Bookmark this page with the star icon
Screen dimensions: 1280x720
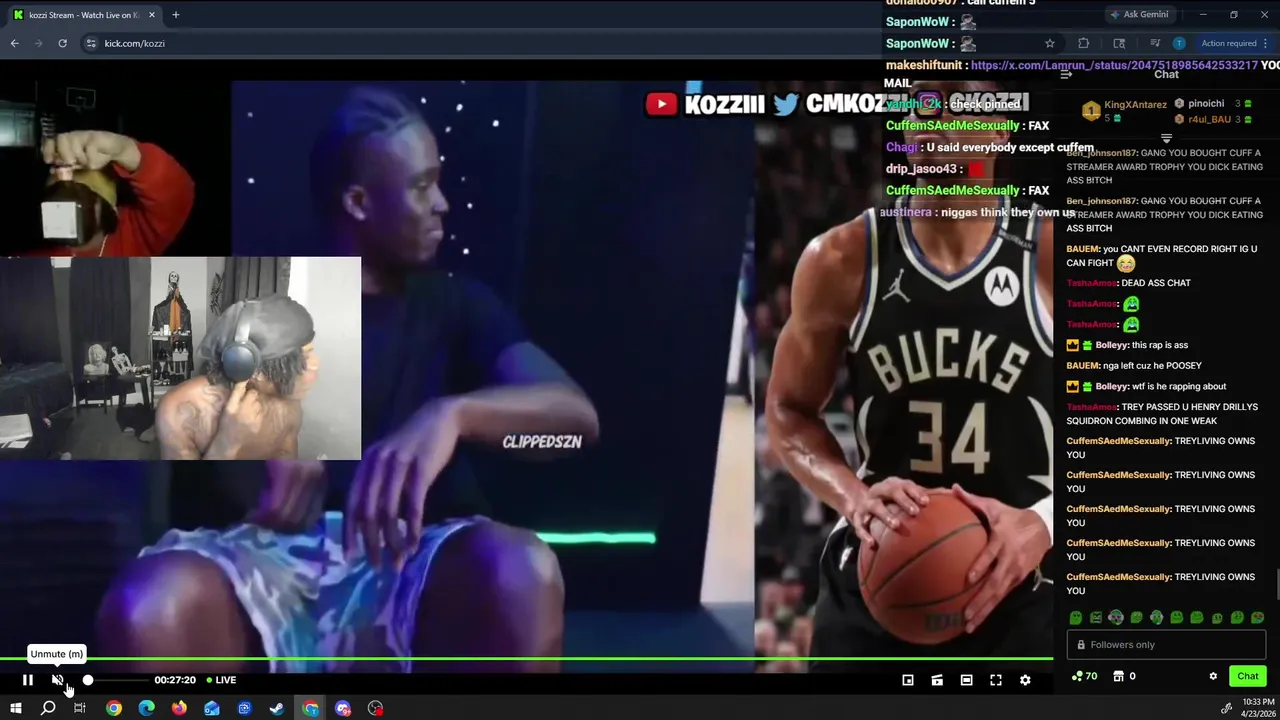coord(1049,43)
